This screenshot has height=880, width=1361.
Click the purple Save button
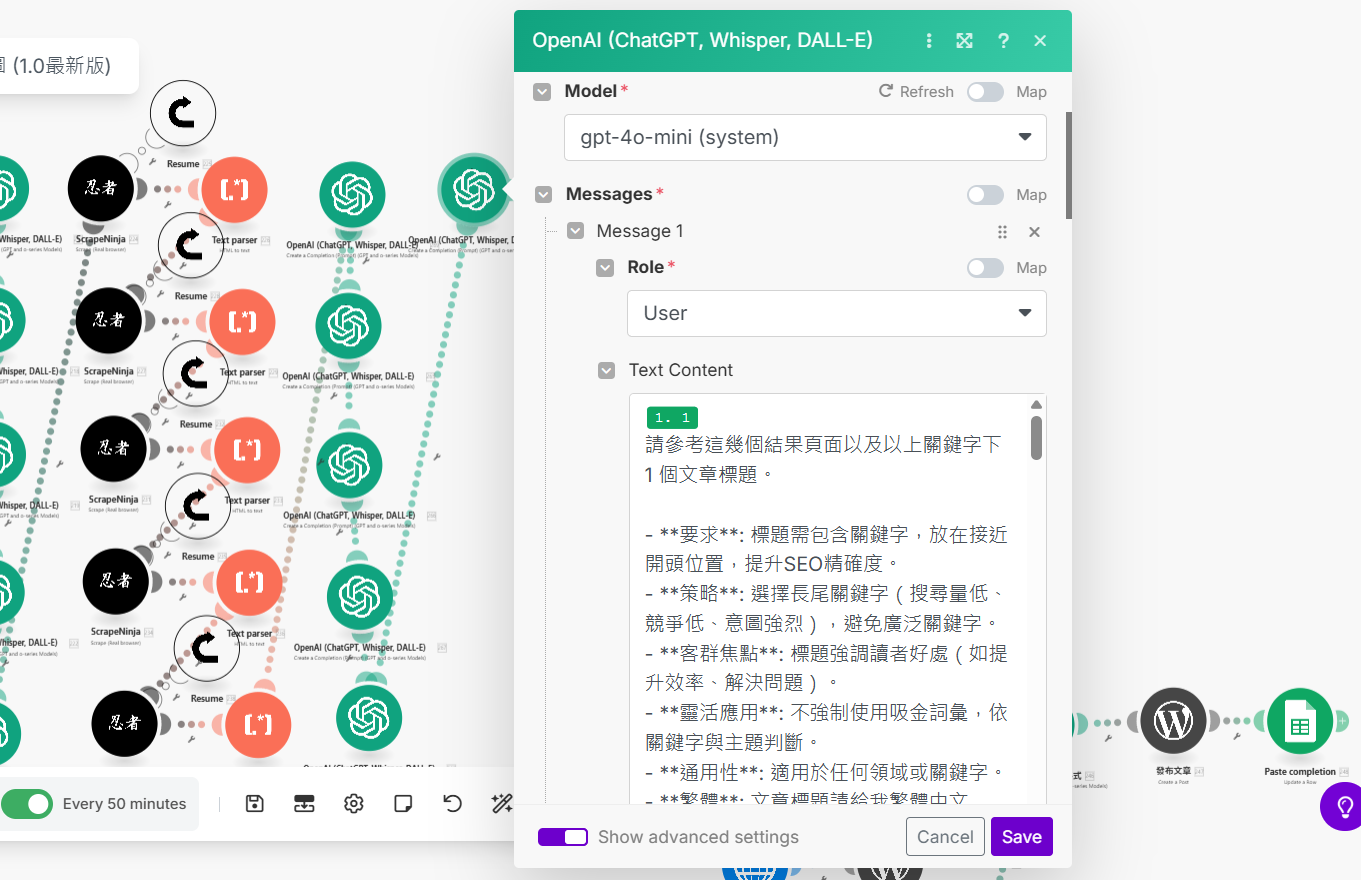[1022, 837]
